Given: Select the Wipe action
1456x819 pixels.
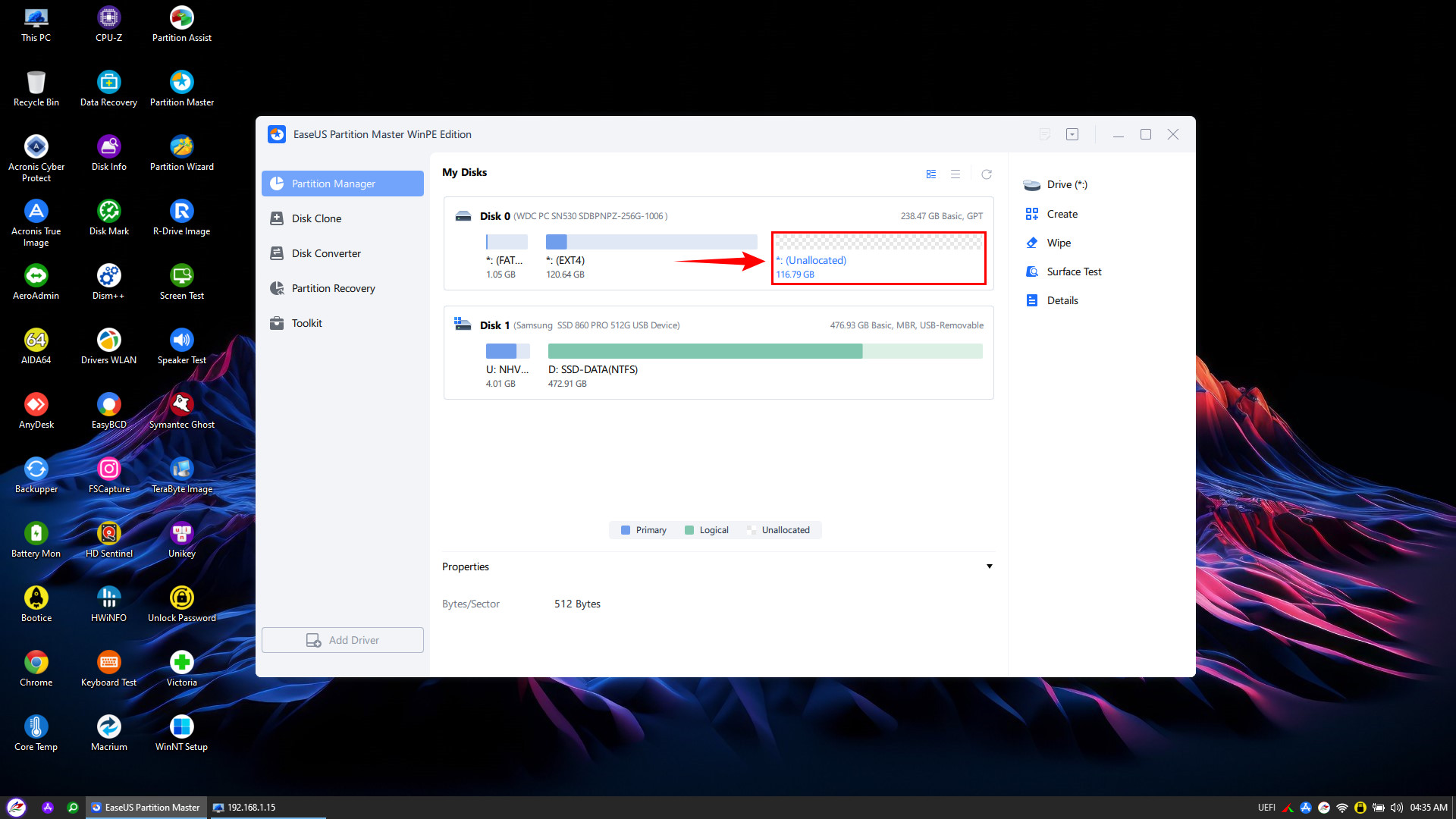Looking at the screenshot, I should [x=1058, y=243].
